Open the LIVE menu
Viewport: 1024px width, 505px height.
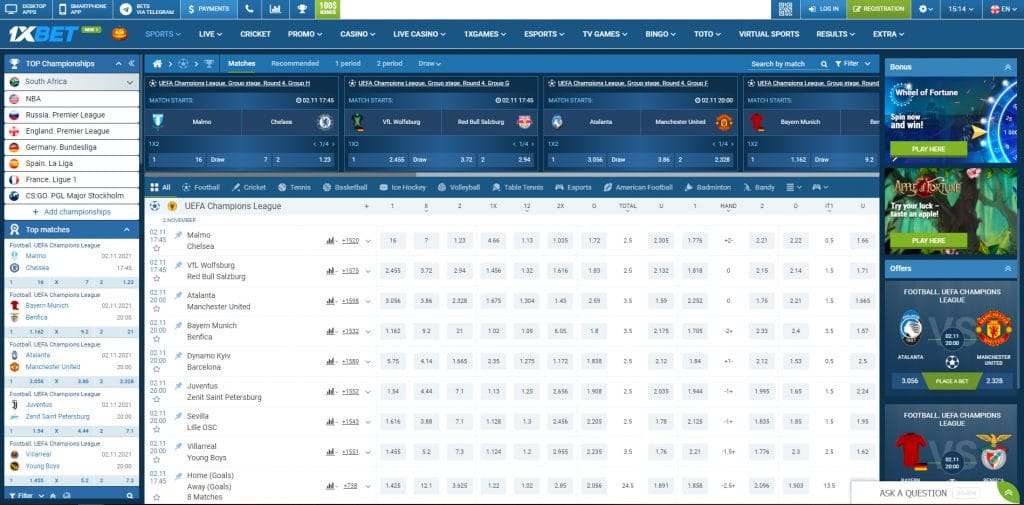(x=210, y=34)
